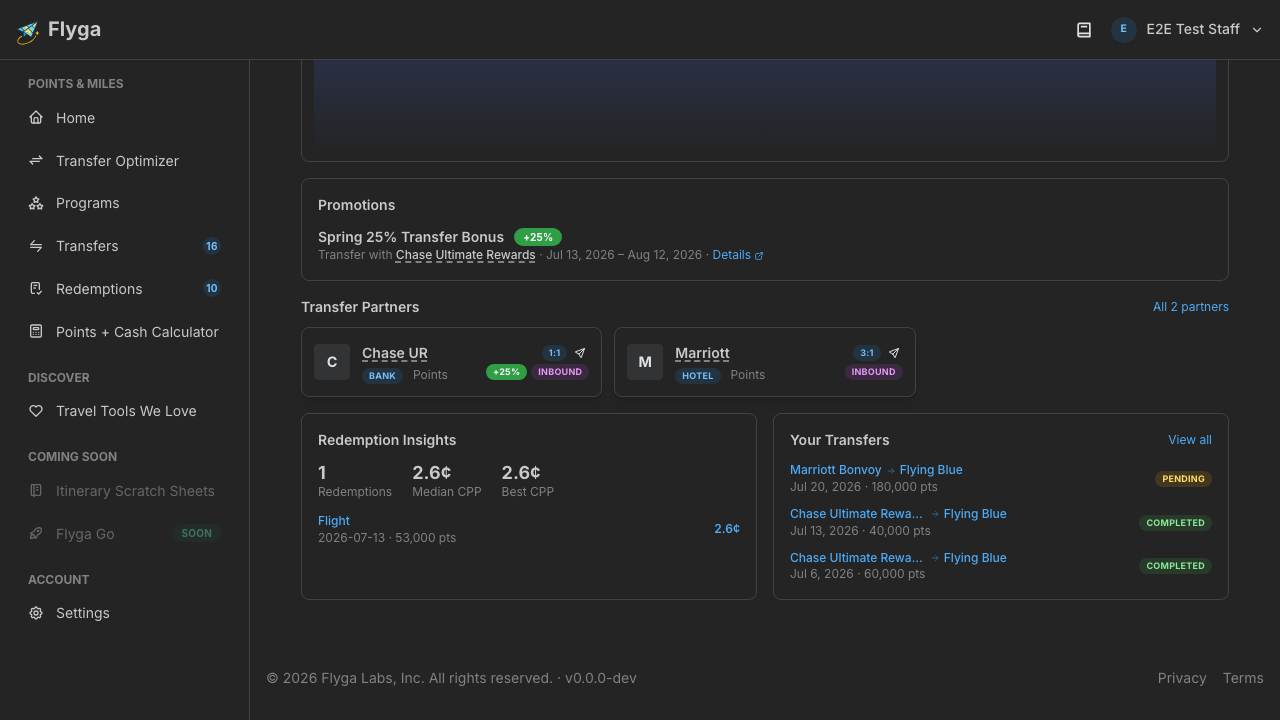Click COMPLETED badge for Jul 6 transfer
This screenshot has width=1280, height=720.
pos(1175,566)
